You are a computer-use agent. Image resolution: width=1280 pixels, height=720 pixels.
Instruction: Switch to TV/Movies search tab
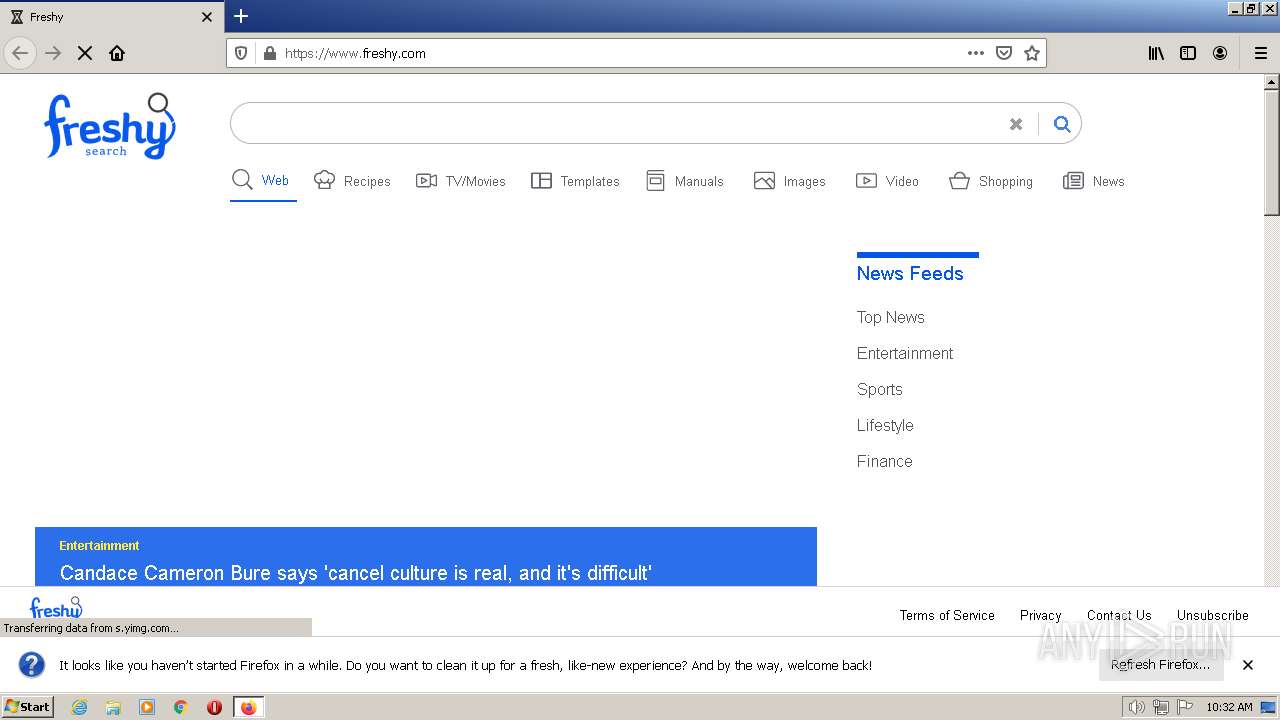(x=461, y=180)
